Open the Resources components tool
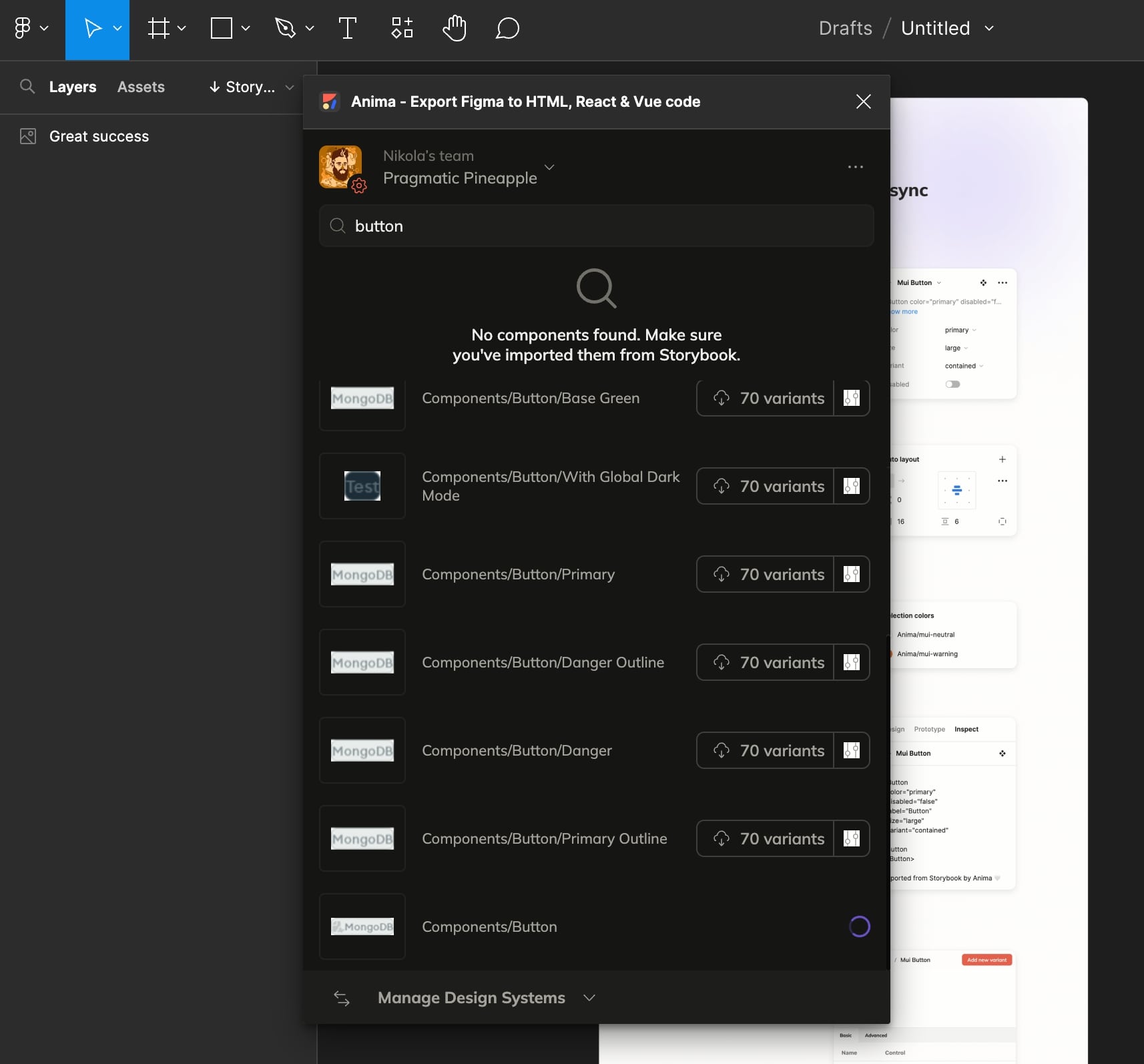 pos(402,28)
